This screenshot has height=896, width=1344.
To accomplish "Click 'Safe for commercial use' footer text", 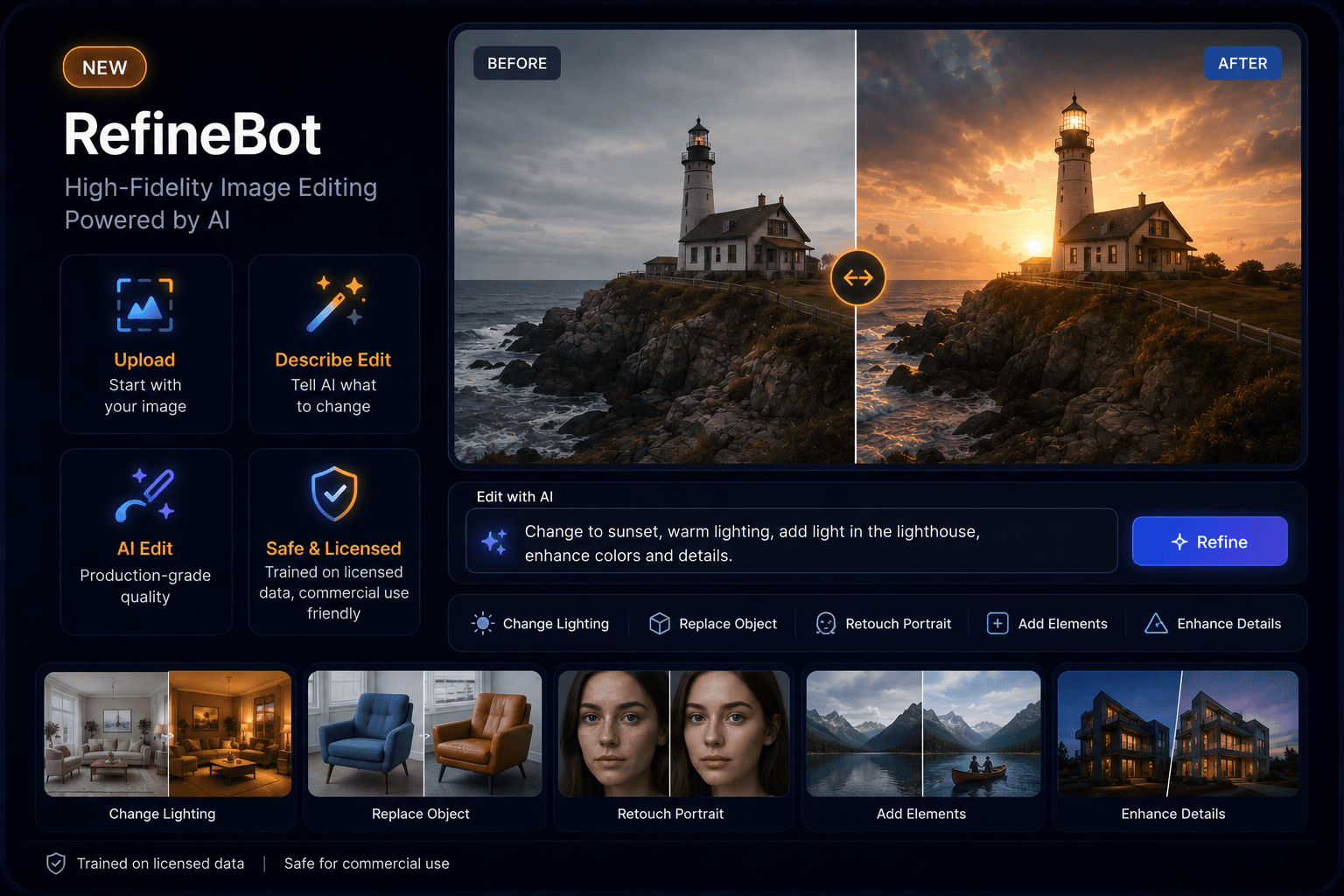I will tap(367, 864).
